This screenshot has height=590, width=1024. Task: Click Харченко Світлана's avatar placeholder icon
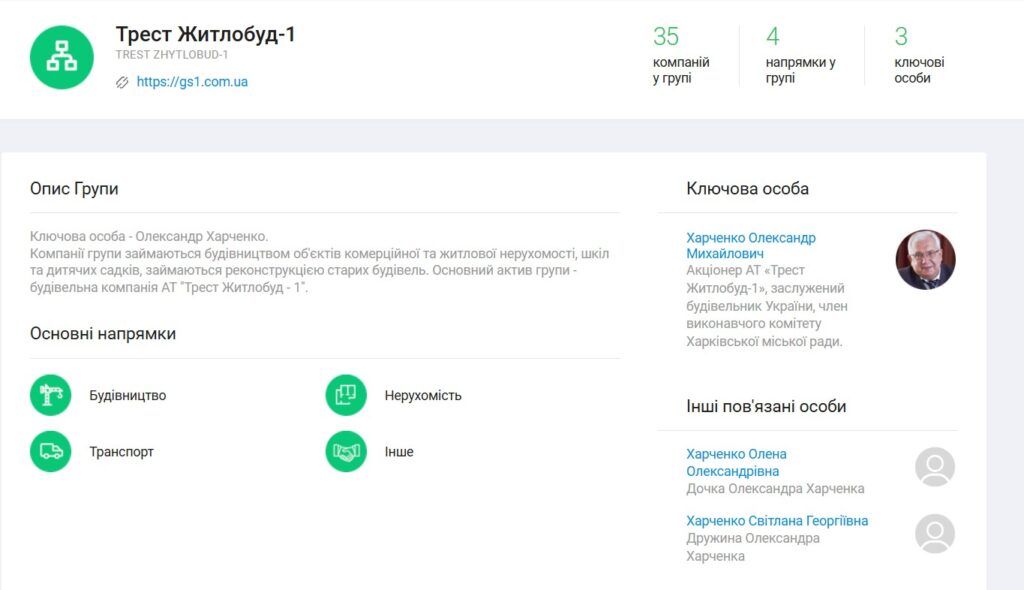click(x=935, y=533)
